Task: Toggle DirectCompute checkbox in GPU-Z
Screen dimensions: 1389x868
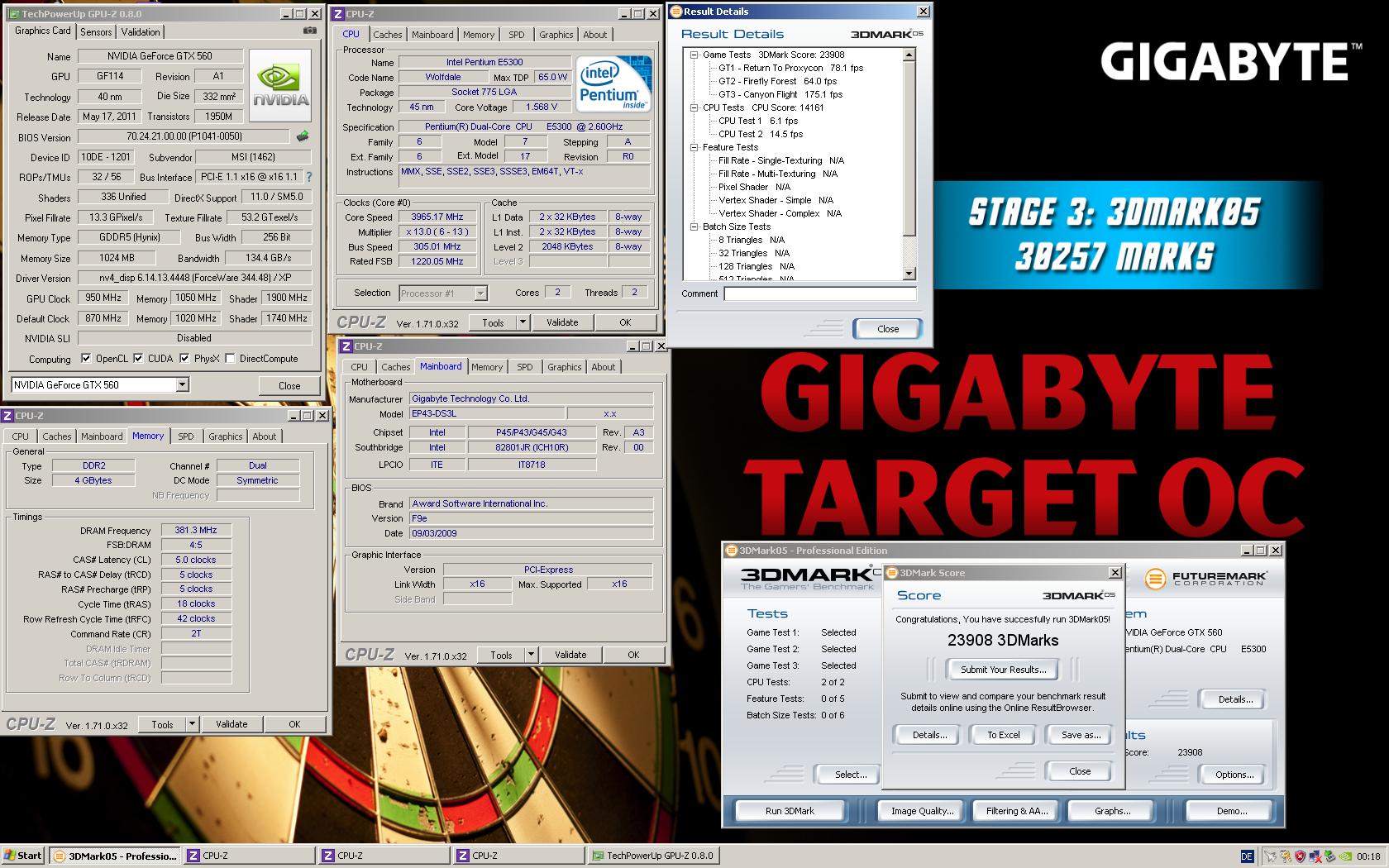Action: coord(230,359)
